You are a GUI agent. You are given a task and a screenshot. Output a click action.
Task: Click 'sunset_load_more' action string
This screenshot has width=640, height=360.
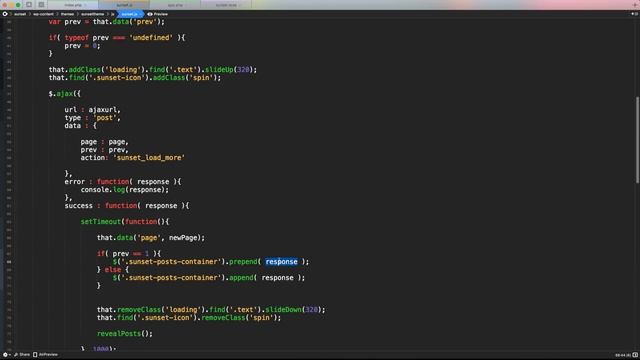pyautogui.click(x=149, y=158)
